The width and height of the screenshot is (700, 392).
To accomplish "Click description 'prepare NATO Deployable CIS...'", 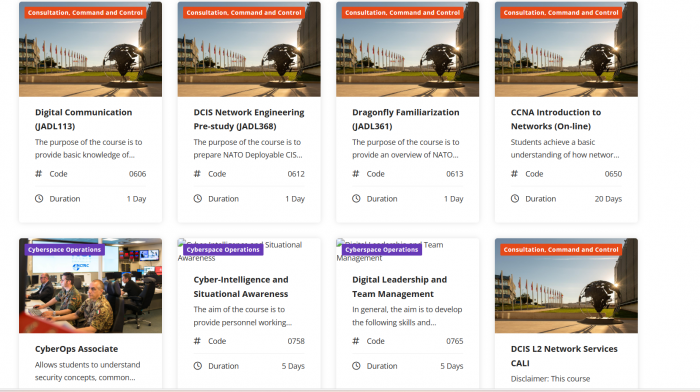I will (248, 155).
